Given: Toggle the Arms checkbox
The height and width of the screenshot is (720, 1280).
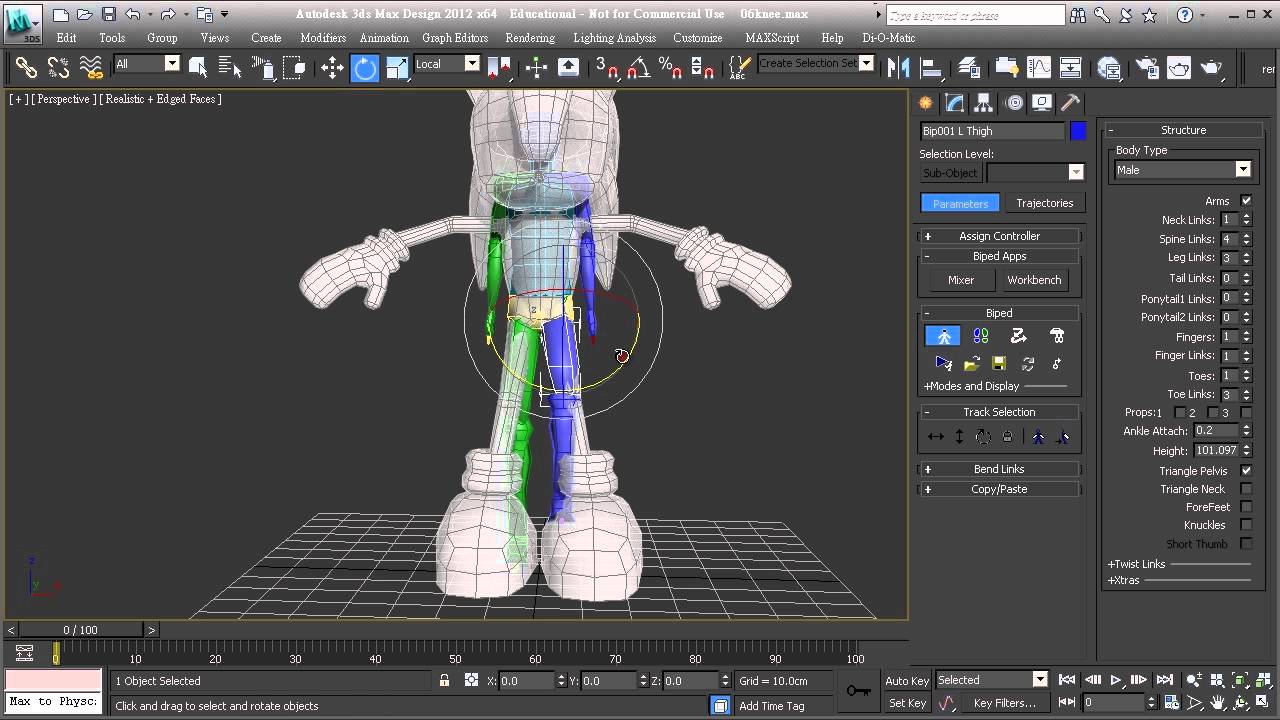Looking at the screenshot, I should pyautogui.click(x=1246, y=200).
